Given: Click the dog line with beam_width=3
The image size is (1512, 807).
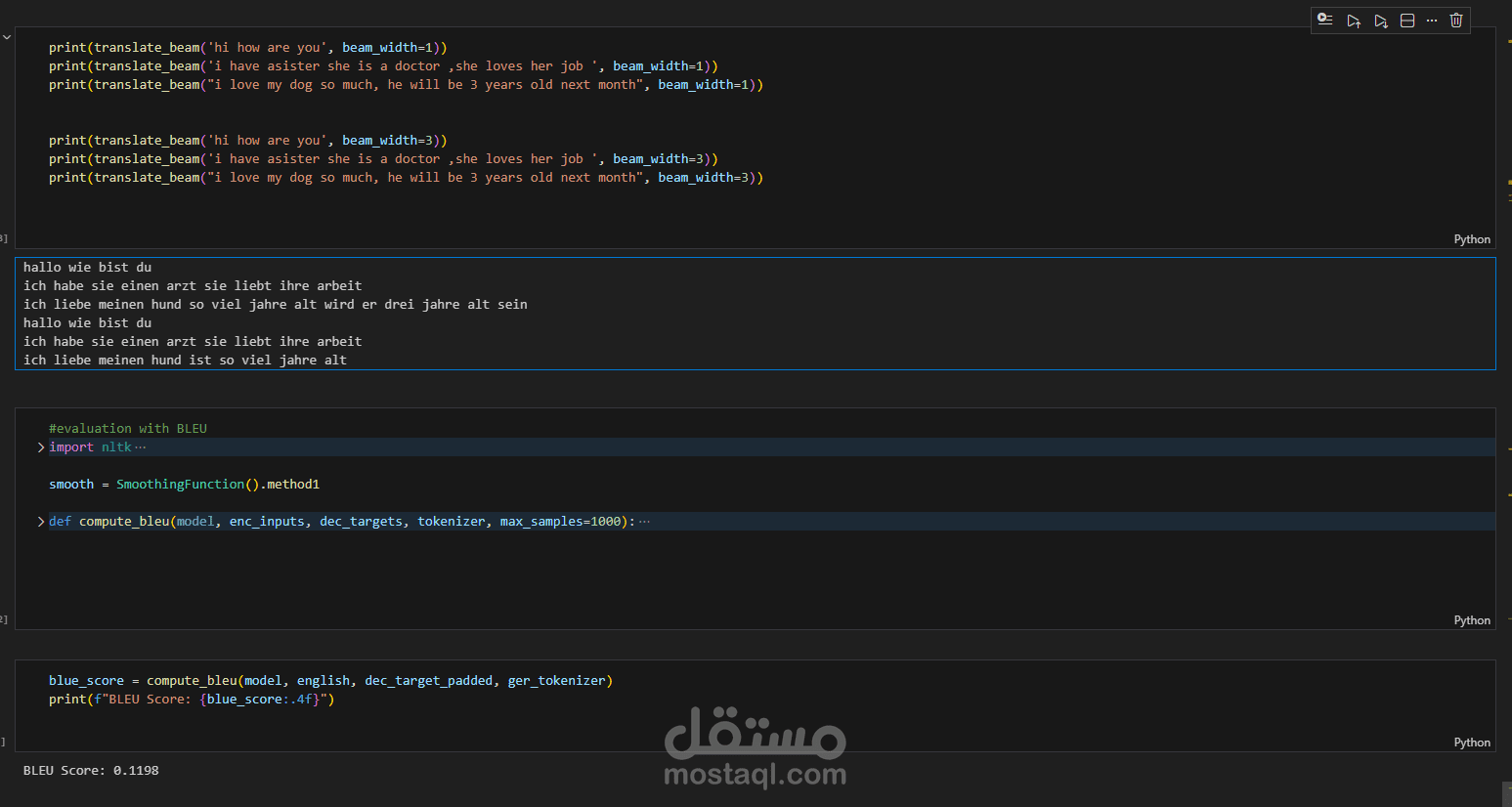Looking at the screenshot, I should click(407, 178).
